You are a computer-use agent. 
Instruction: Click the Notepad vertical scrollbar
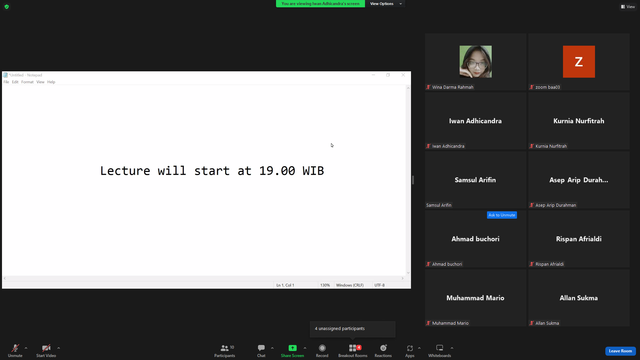pos(408,180)
